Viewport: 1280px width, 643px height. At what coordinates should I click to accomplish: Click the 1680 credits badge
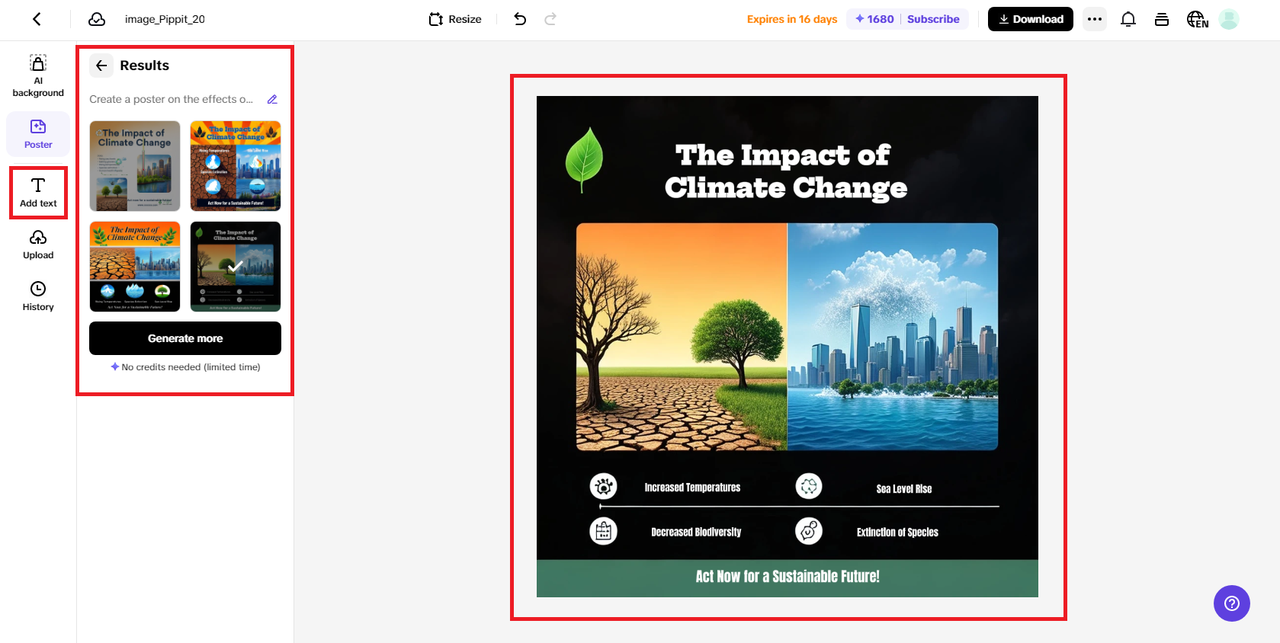pos(872,18)
